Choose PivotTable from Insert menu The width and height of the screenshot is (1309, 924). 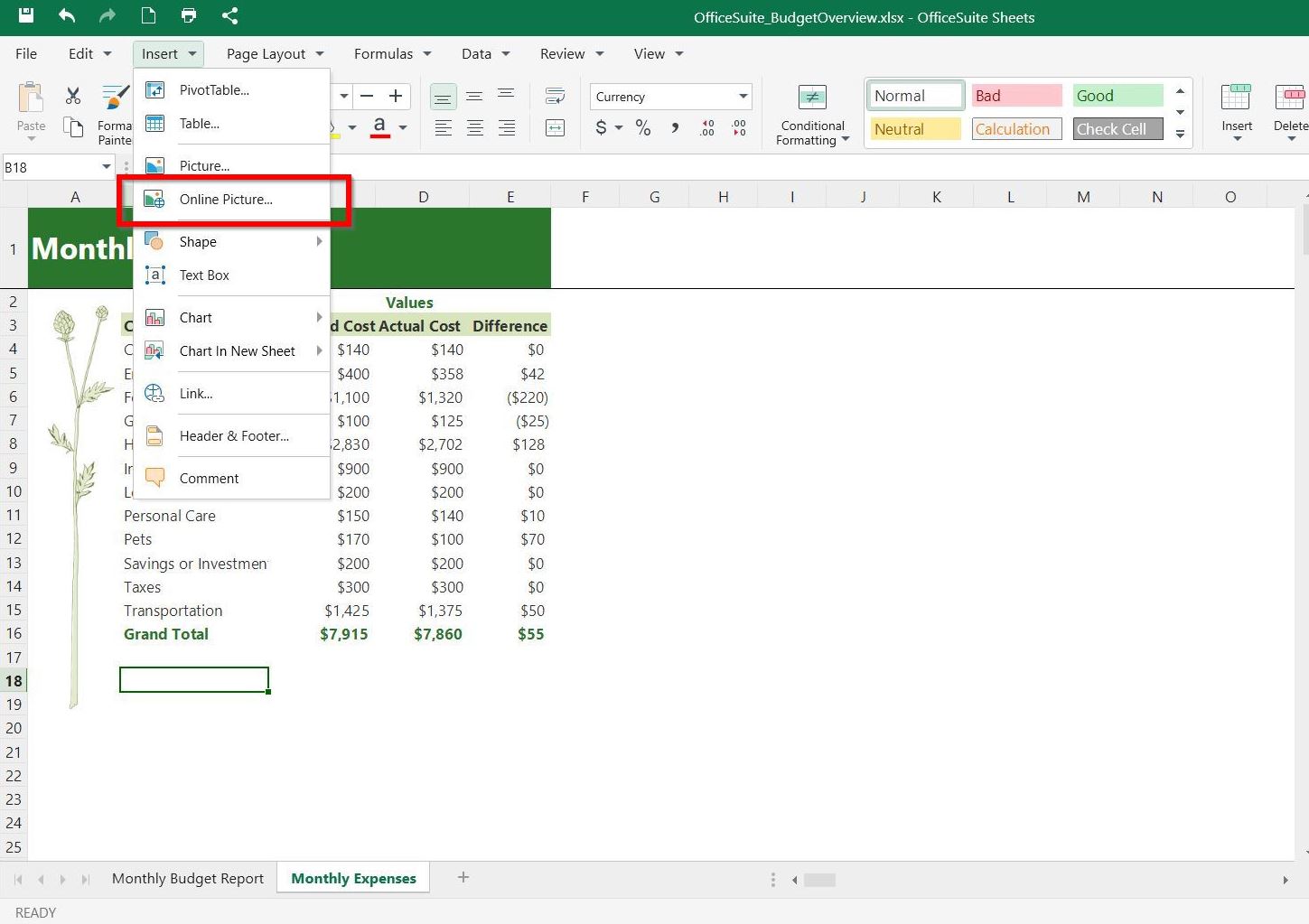[x=231, y=89]
